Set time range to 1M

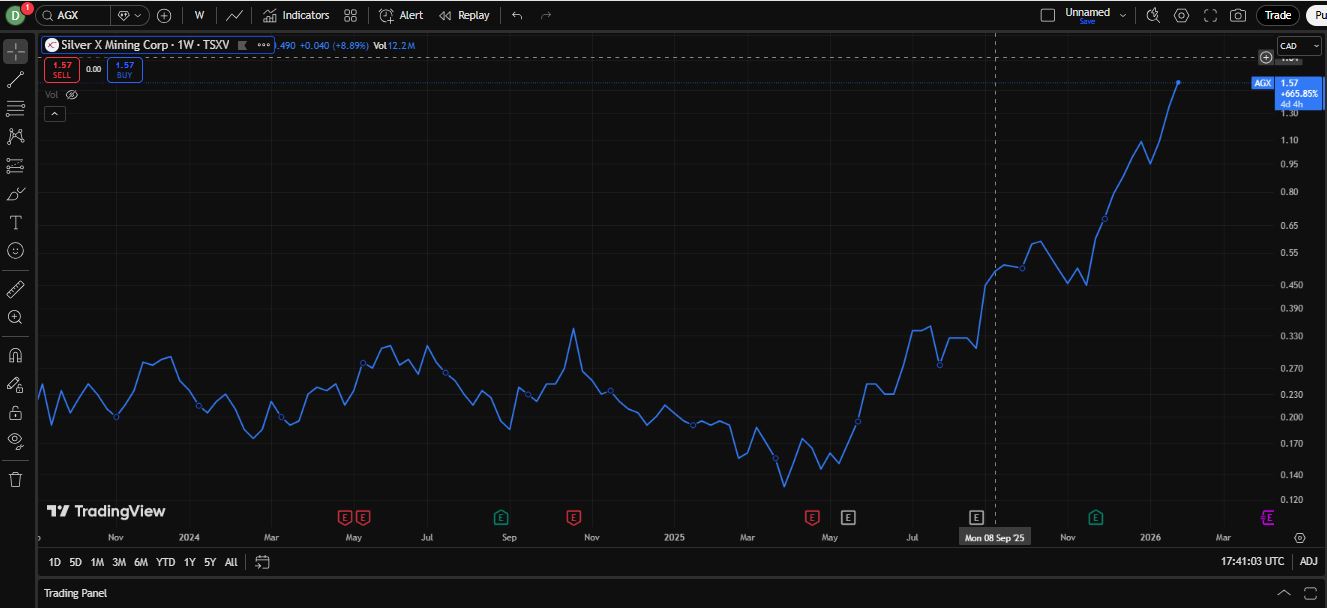(x=97, y=562)
